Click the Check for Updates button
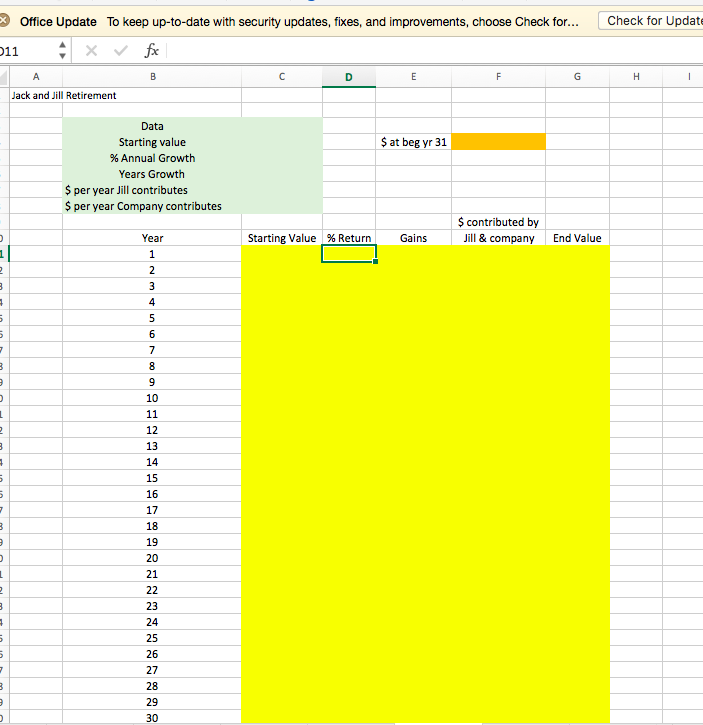Viewport: 703px width, 725px height. point(651,21)
